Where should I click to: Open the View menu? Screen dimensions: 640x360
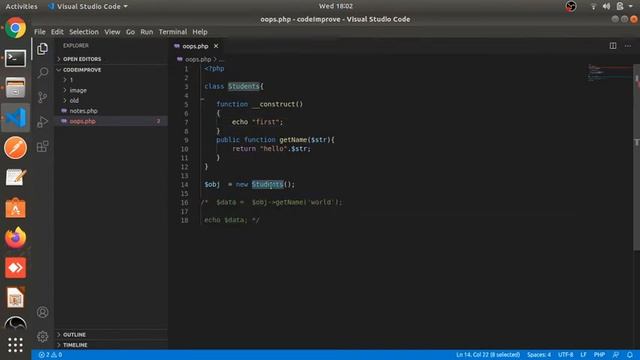112,32
